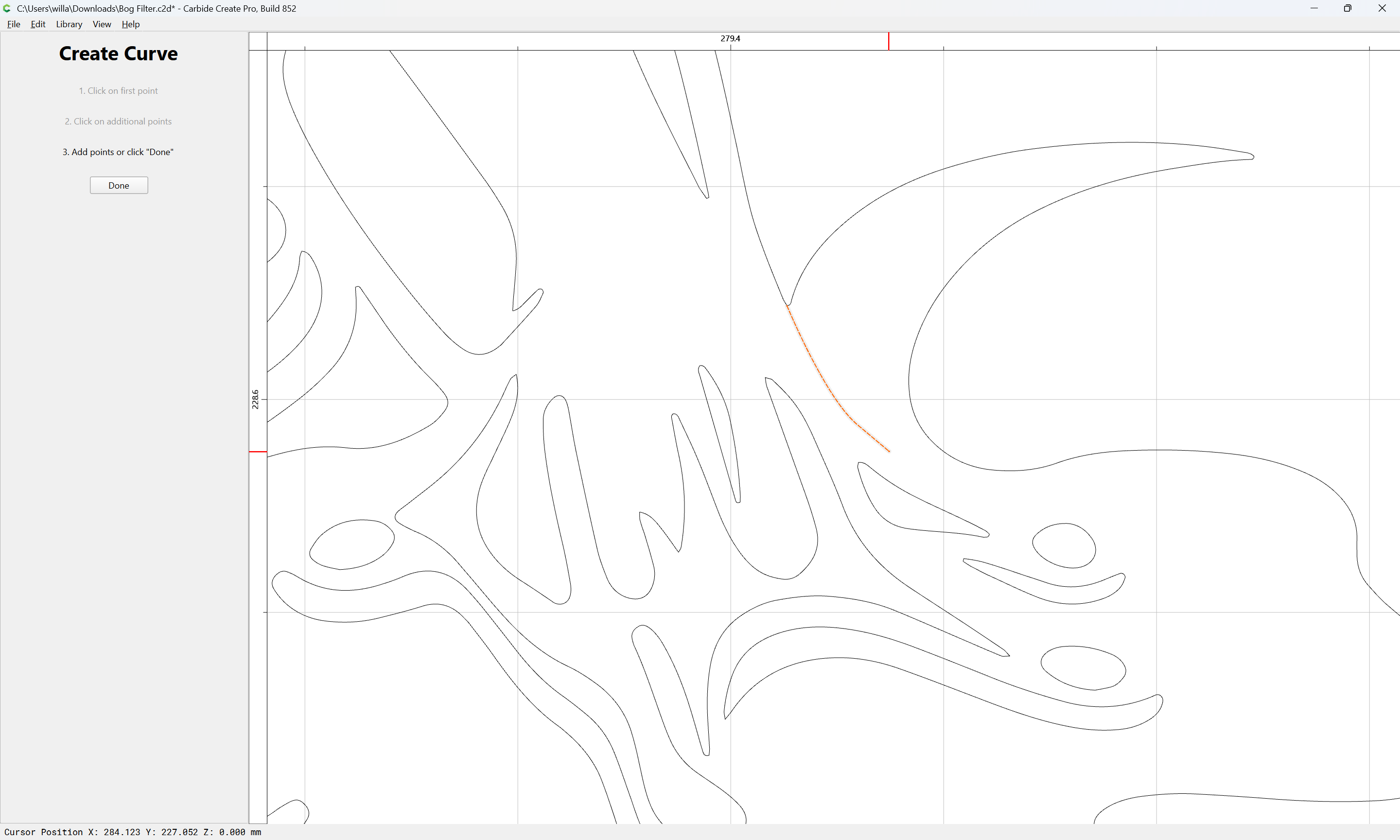The height and width of the screenshot is (840, 1400).
Task: Click '2. Click on additional points' text
Action: point(118,121)
